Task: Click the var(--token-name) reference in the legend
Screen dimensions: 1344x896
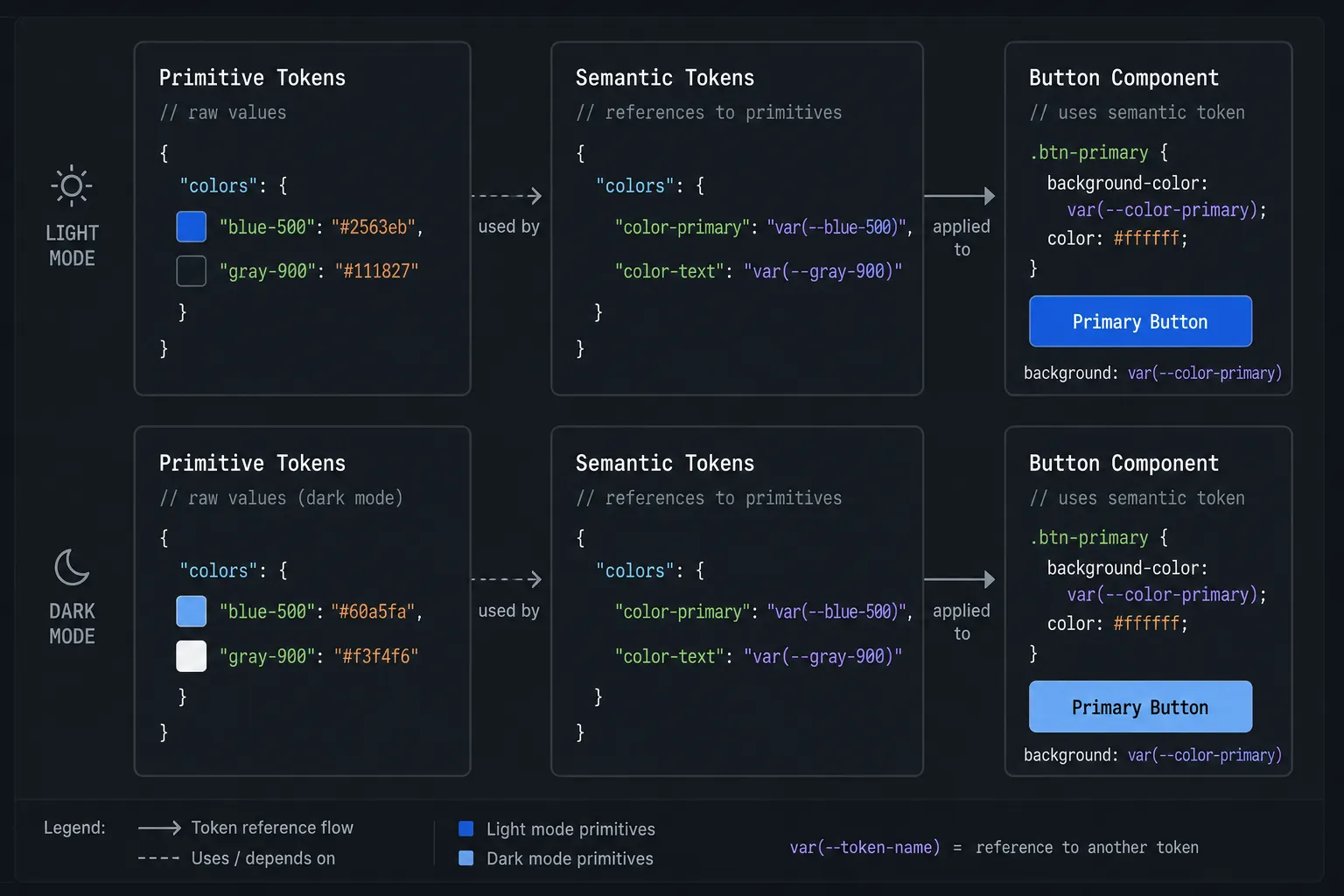Action: 864,847
